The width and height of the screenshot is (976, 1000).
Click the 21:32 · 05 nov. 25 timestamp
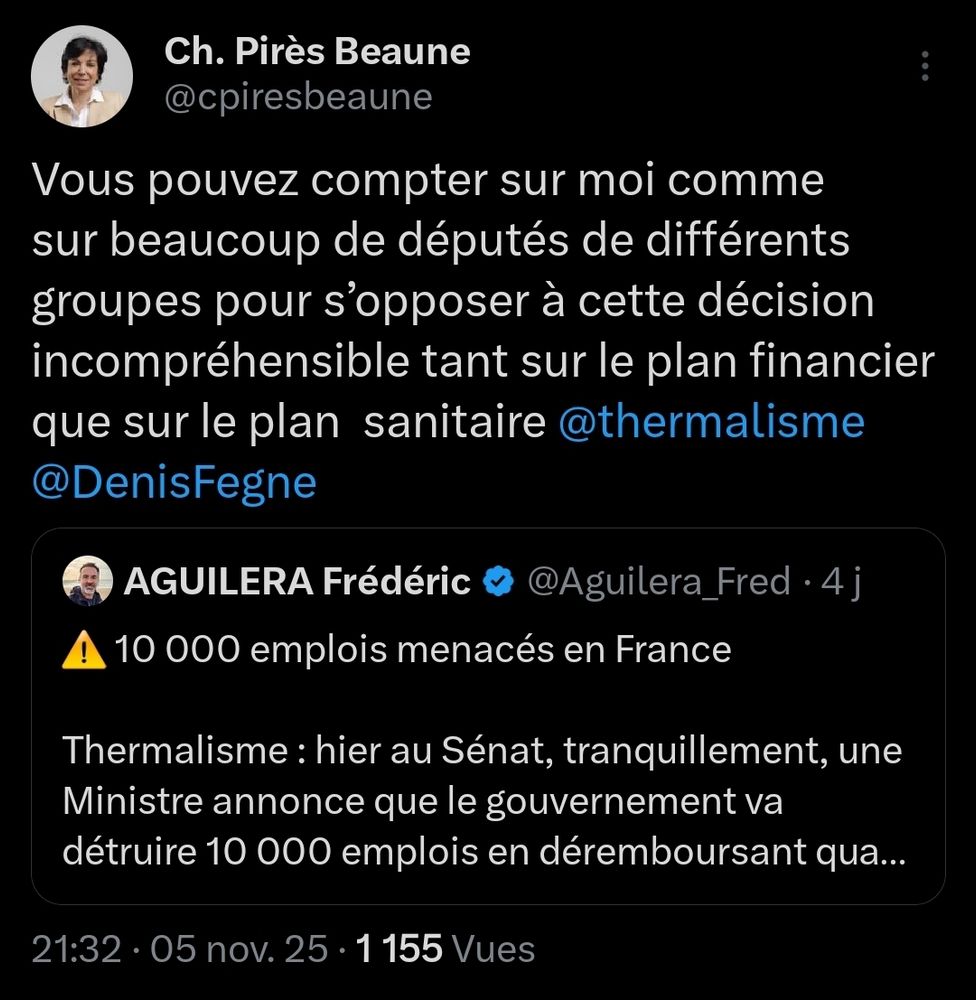click(179, 948)
